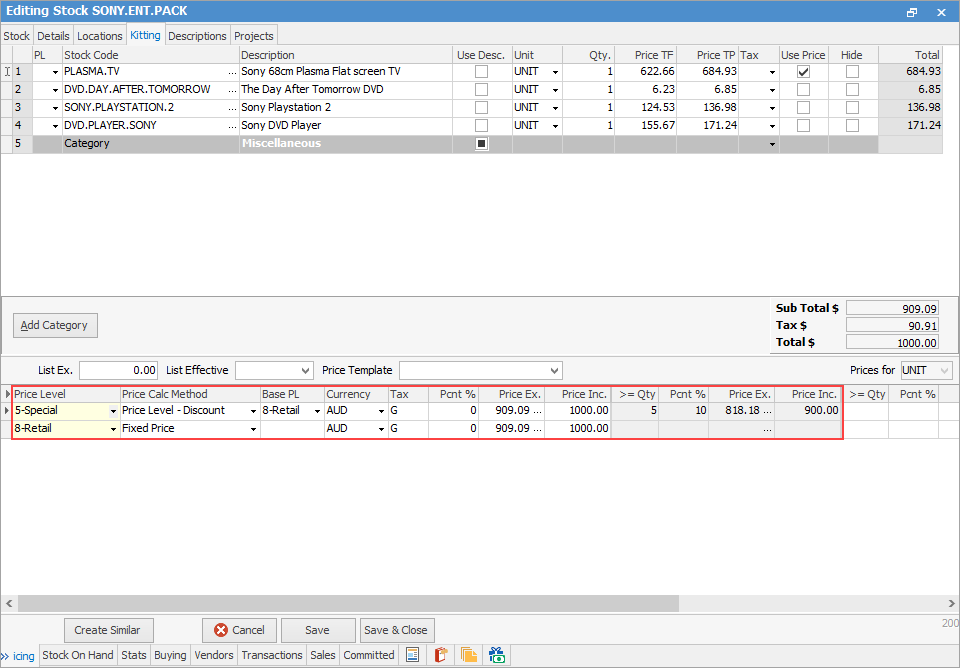Enable Use Desc. for DVD.PLAYER.SONY
Screen dimensions: 960x668
point(482,126)
